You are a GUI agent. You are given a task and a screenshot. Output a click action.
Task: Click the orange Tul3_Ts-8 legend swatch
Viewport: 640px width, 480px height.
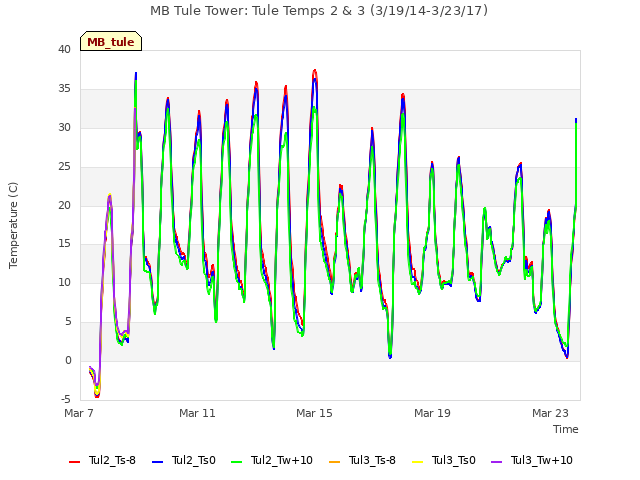pos(334,462)
